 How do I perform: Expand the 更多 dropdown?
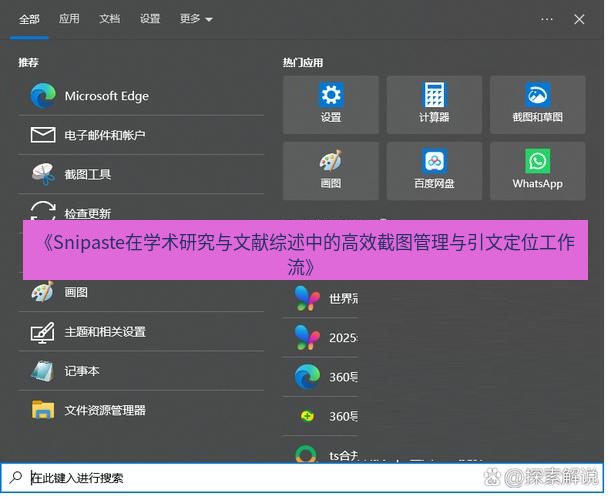(196, 18)
